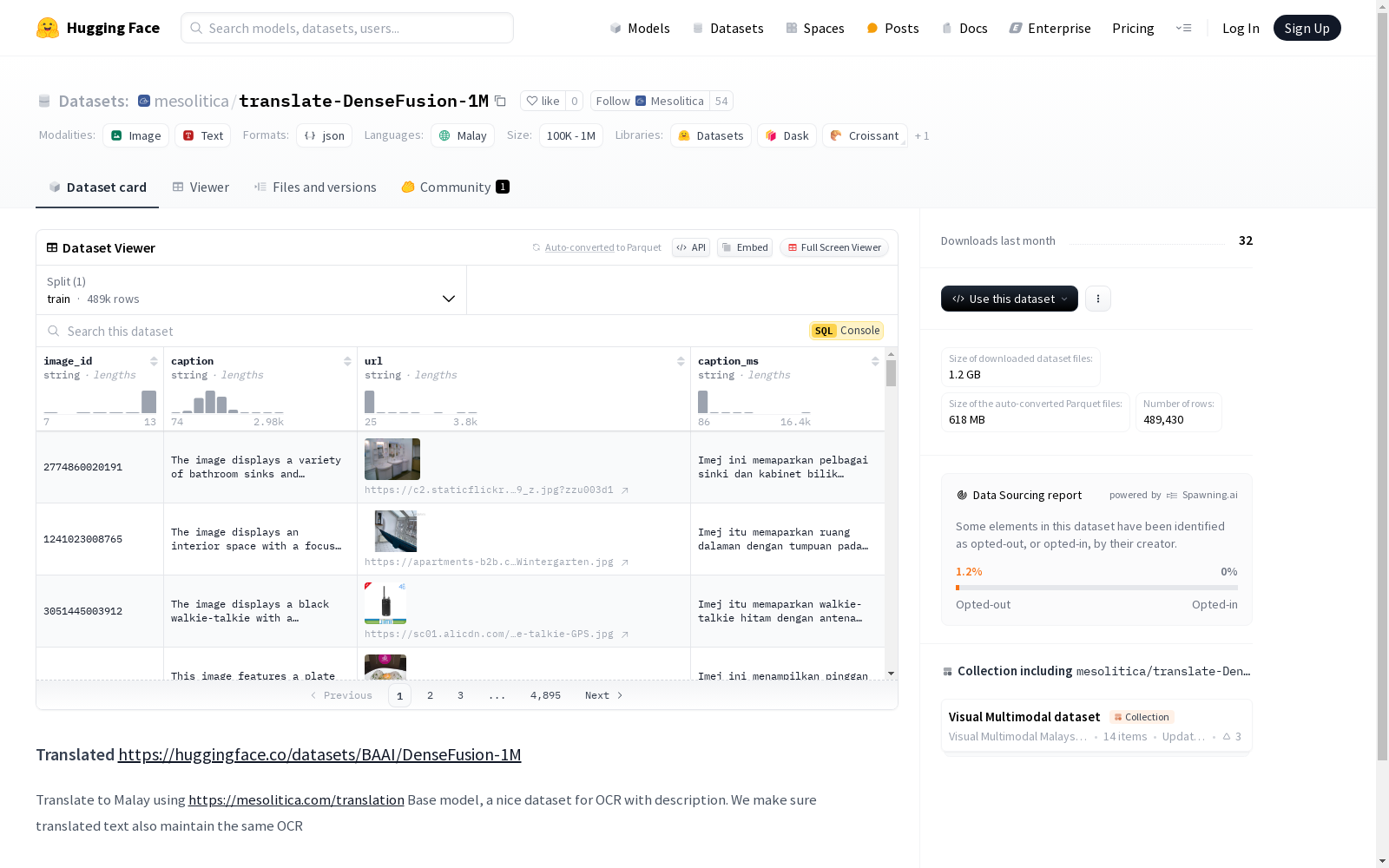Open the black walkie-talkie image thumbnail
The height and width of the screenshot is (868, 1389).
(385, 603)
